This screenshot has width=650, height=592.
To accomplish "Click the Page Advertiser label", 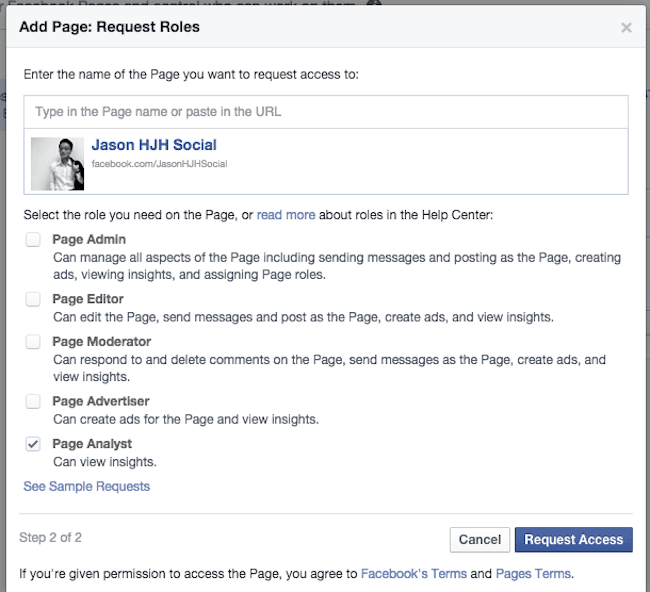I will tap(101, 401).
